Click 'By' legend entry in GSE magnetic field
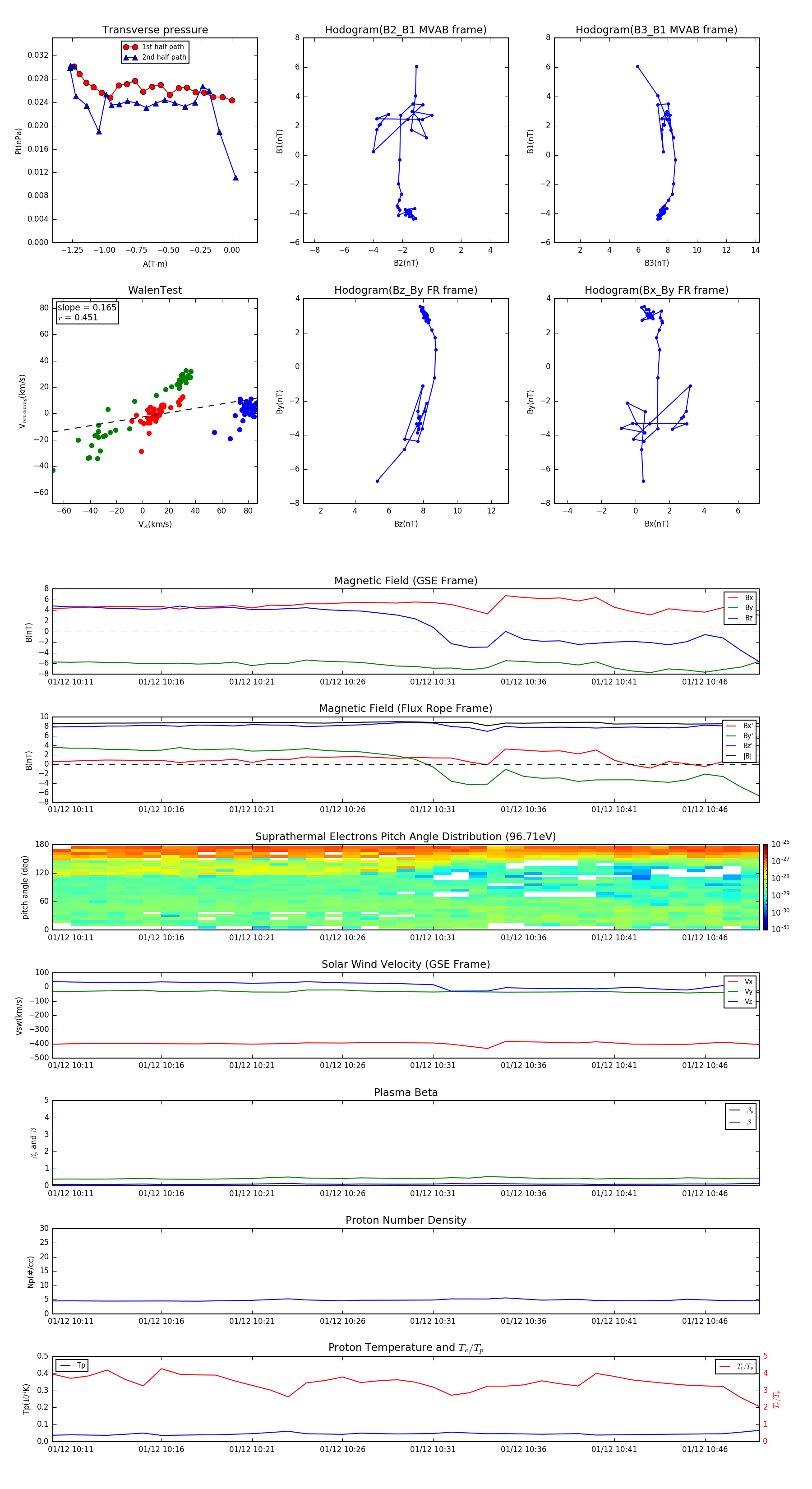Image resolution: width=812 pixels, height=1489 pixels. point(741,608)
